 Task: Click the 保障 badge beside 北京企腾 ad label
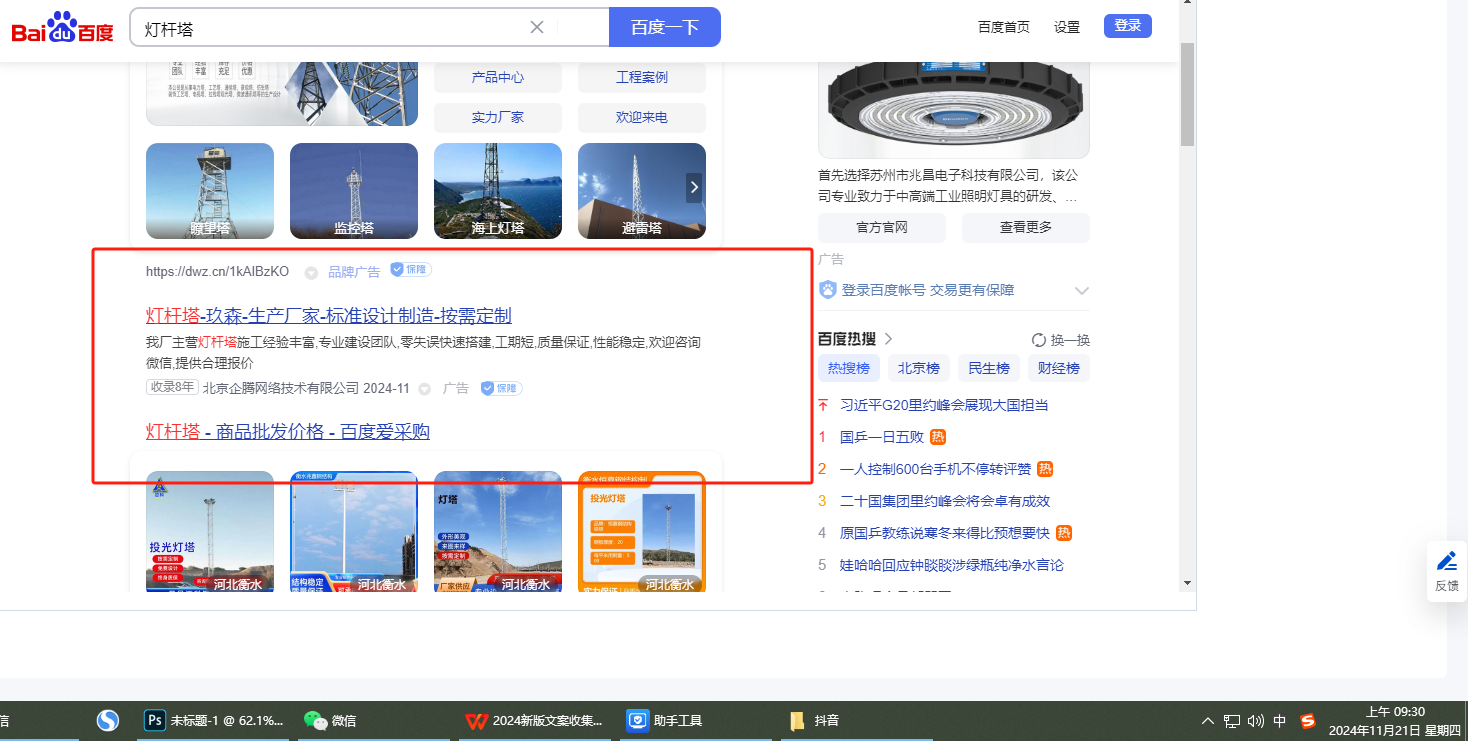(502, 388)
